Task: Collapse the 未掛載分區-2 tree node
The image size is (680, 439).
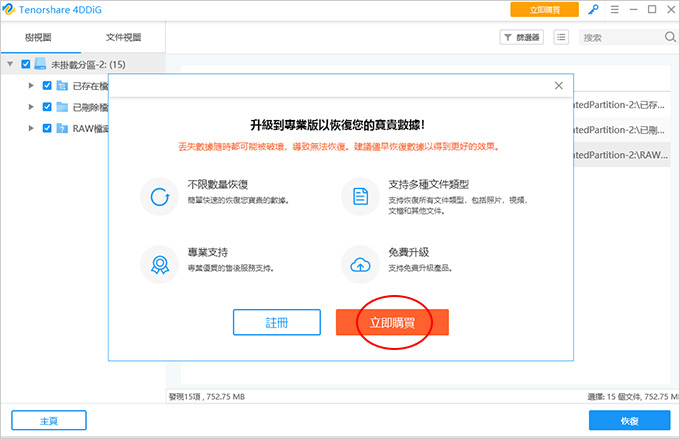Action: pos(10,64)
